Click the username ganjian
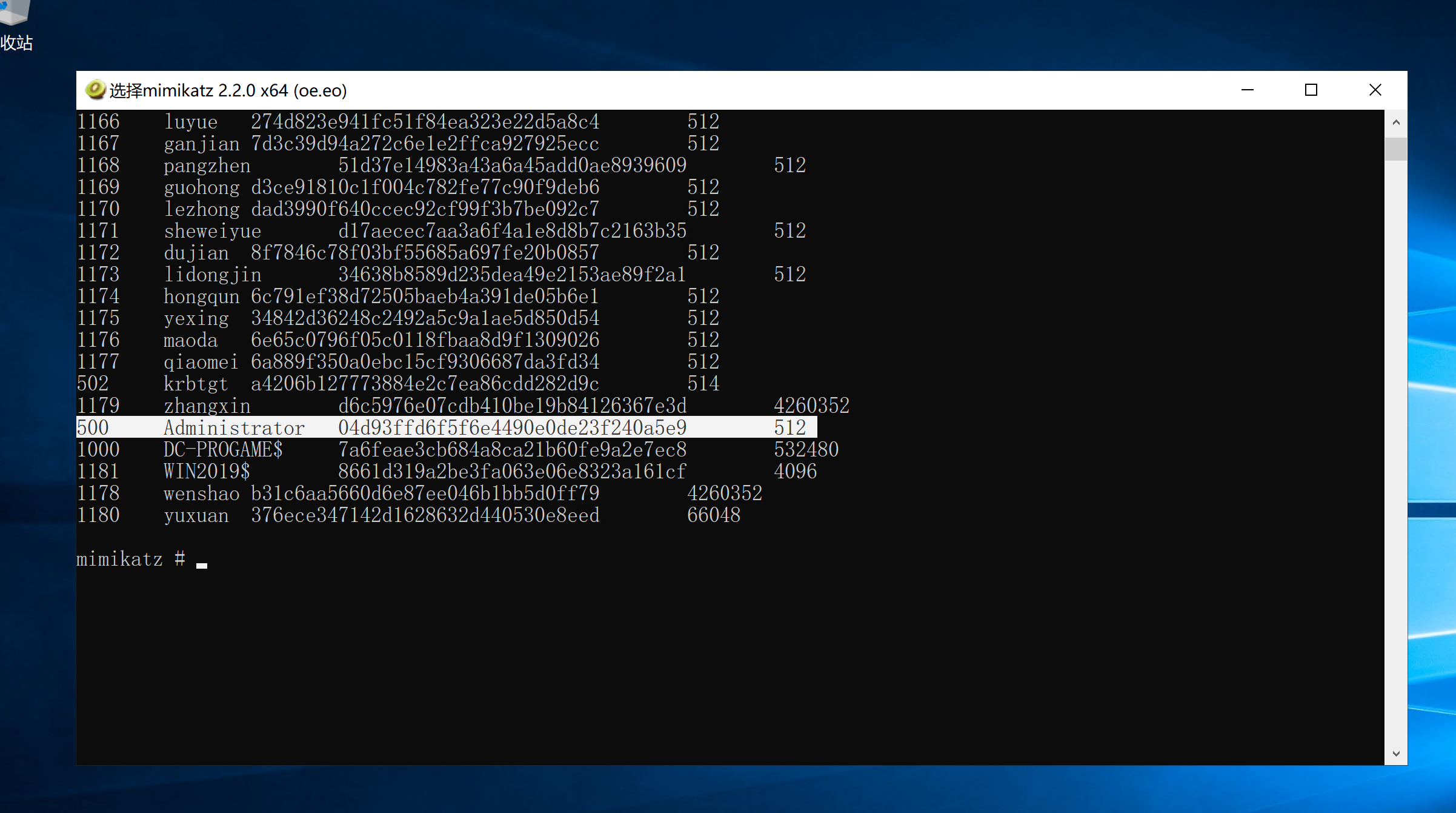Screen dimensions: 1456x813 201,144
